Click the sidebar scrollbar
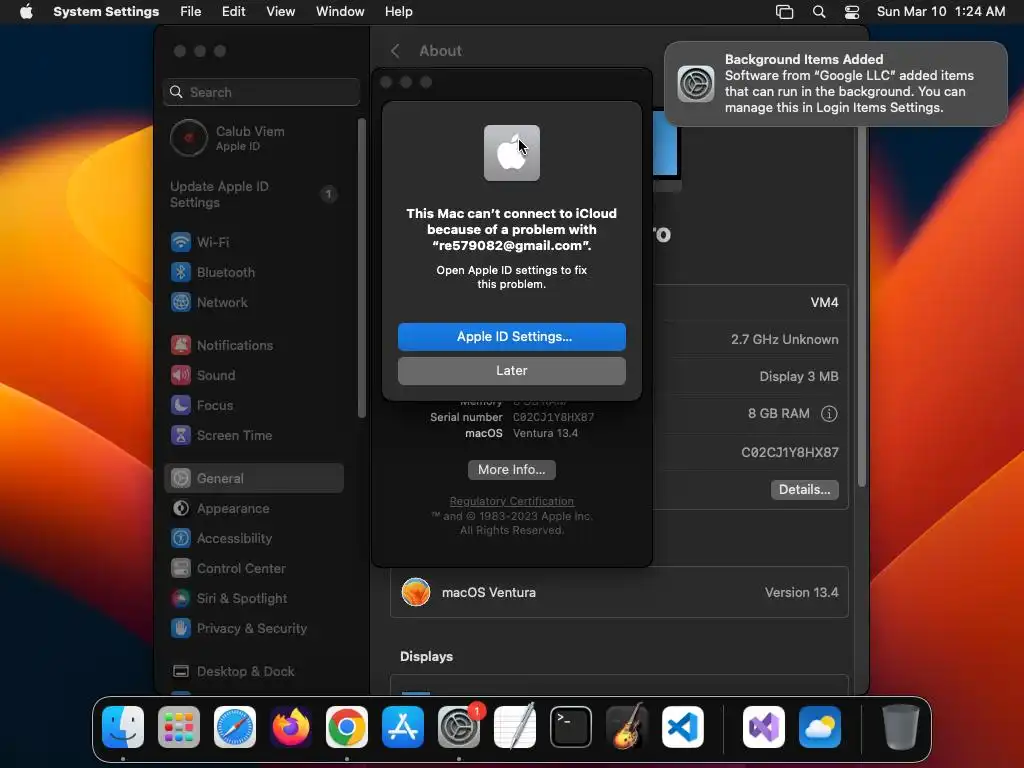Viewport: 1024px width, 768px height. pos(362,268)
